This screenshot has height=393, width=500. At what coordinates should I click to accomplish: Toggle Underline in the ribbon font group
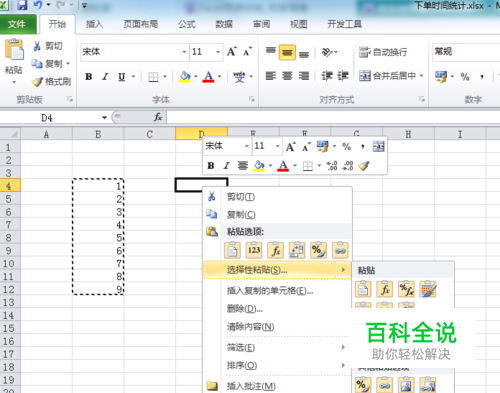(x=122, y=77)
